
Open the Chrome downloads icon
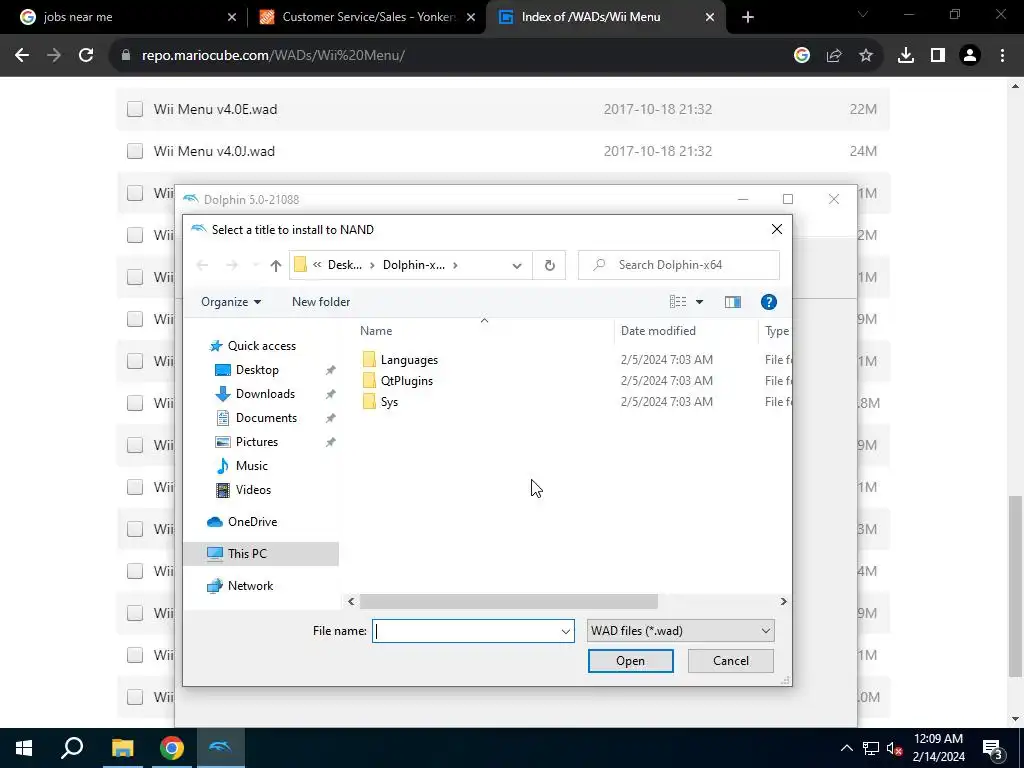(x=906, y=56)
